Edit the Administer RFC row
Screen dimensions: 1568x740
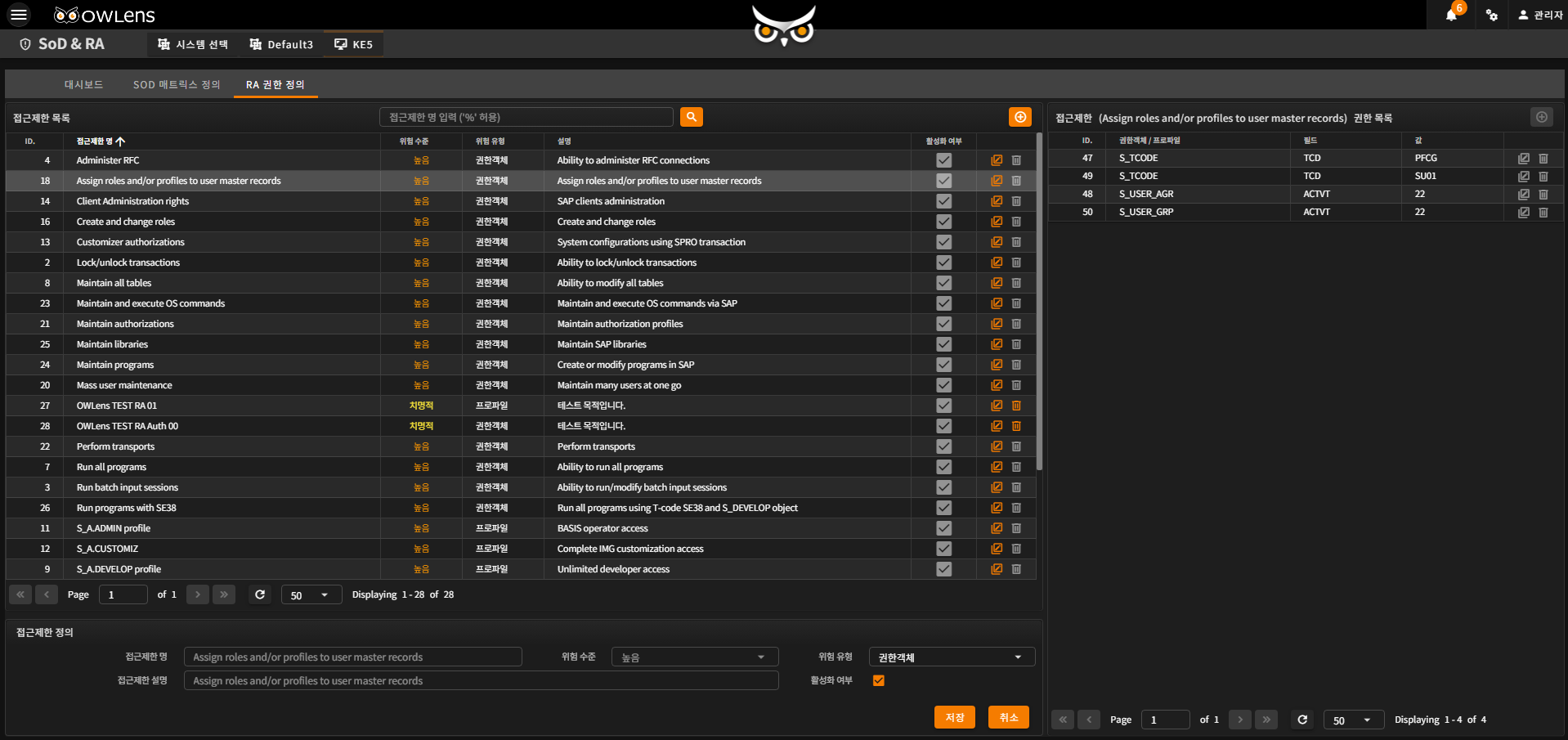pyautogui.click(x=997, y=160)
